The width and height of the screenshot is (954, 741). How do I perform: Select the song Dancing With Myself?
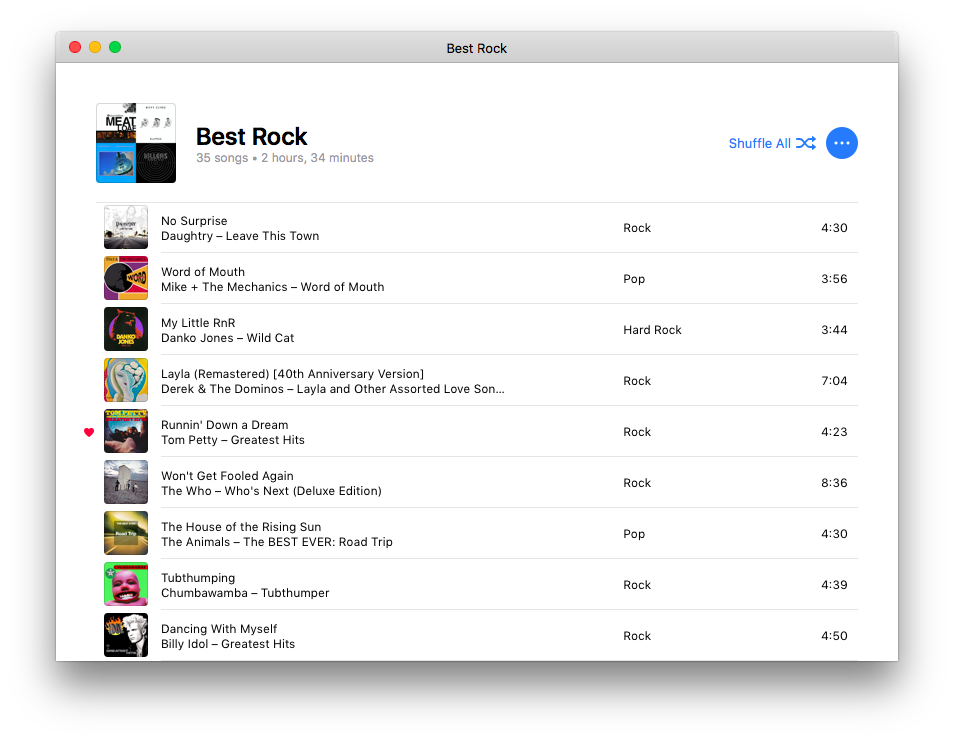218,629
